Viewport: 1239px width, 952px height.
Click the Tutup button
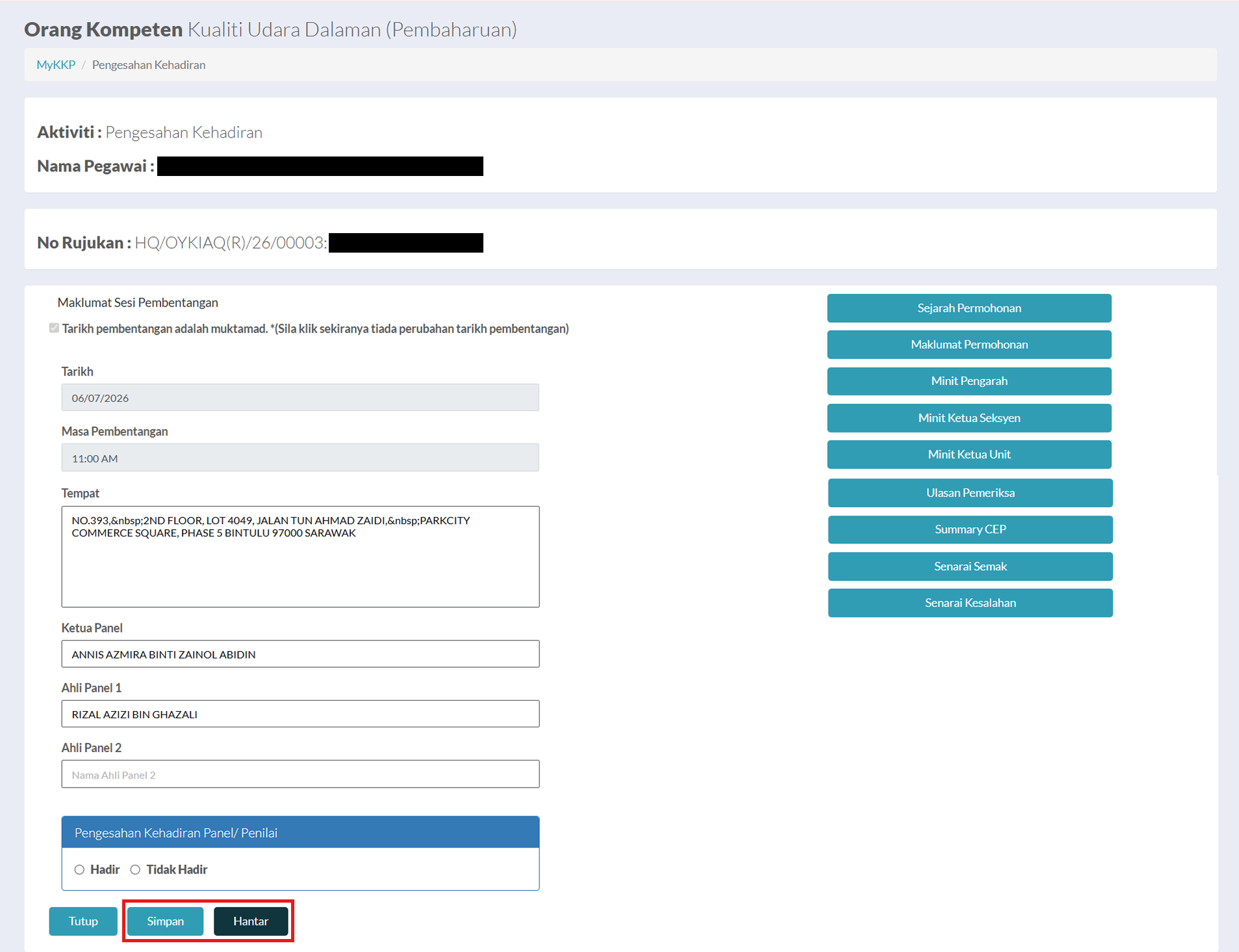click(83, 921)
